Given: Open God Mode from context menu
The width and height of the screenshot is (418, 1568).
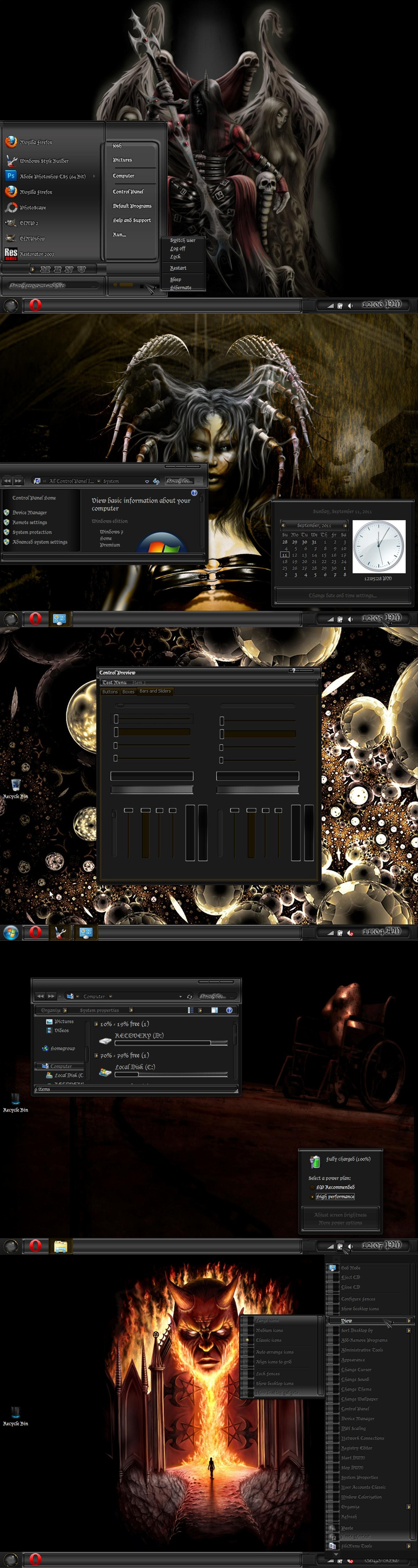Looking at the screenshot, I should point(350,1268).
